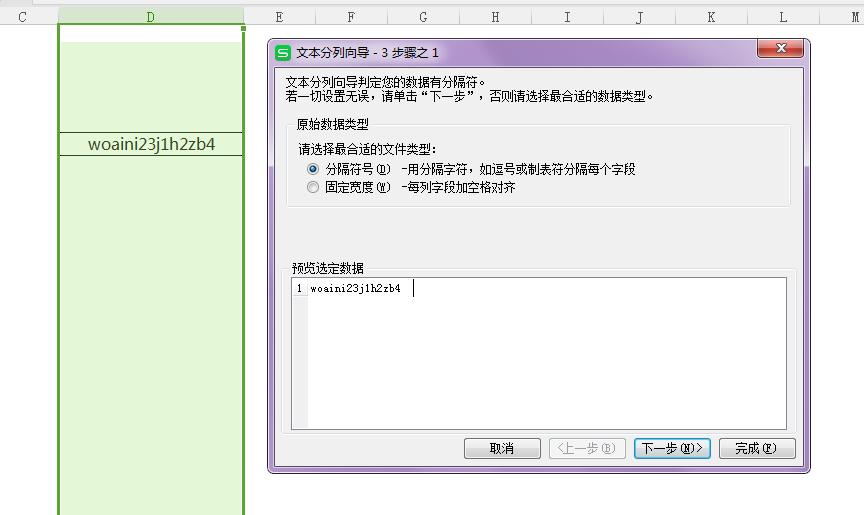Click preview row woaini23j1h2zb4
Viewport: 864px width, 515px height.
click(355, 288)
